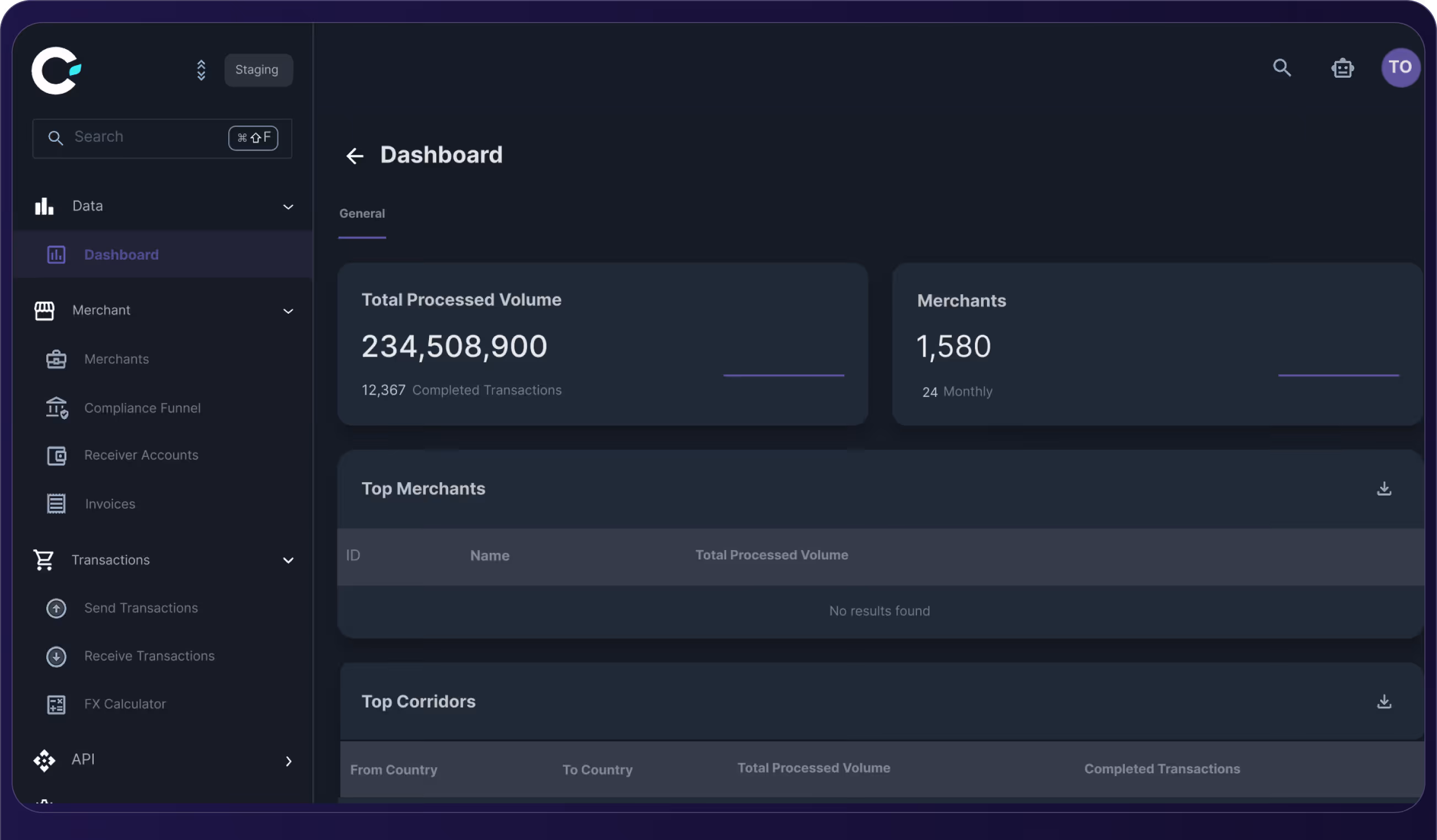Click the Merchants briefcase icon

[x=56, y=359]
